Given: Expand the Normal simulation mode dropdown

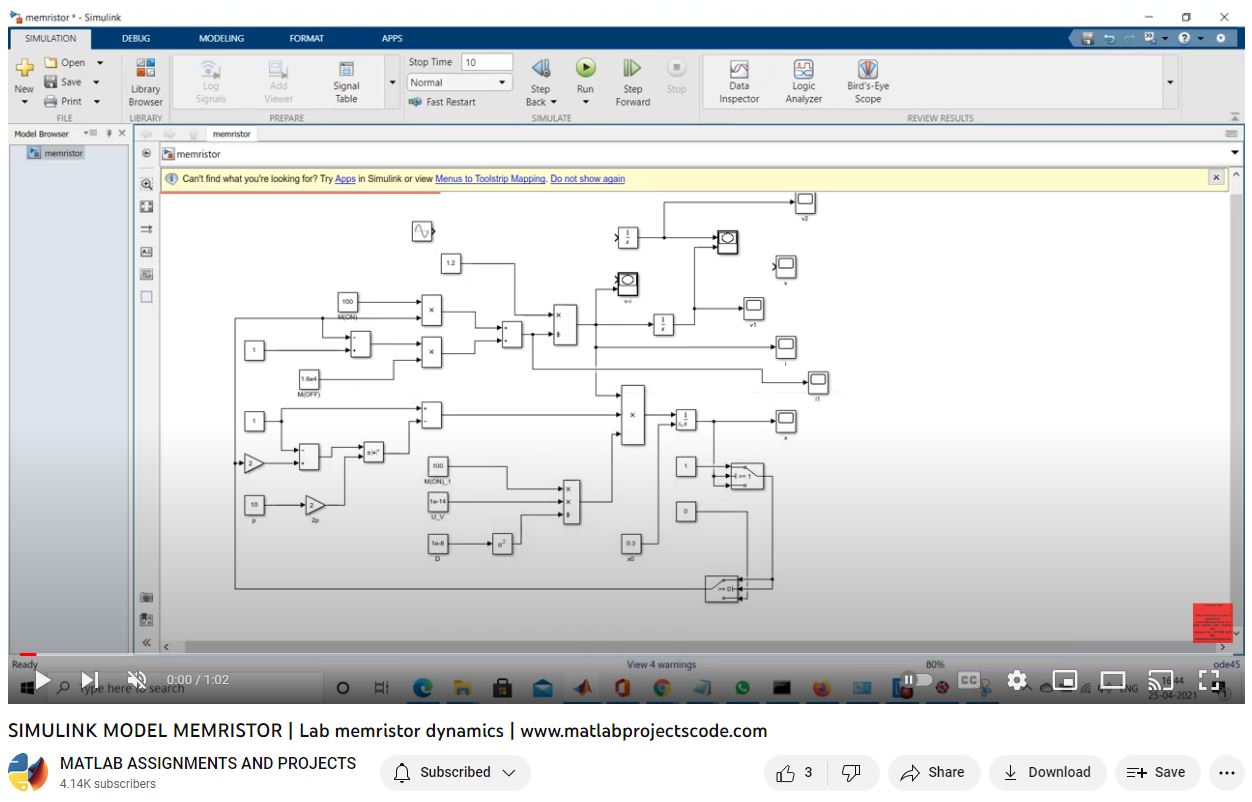Looking at the screenshot, I should coord(503,82).
